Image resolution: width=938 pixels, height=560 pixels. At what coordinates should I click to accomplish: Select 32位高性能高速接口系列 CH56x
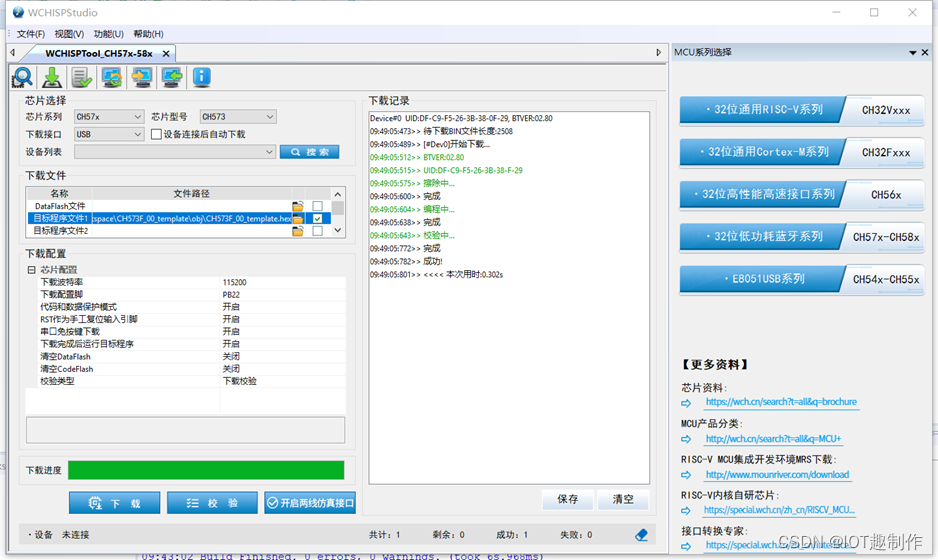[x=802, y=194]
